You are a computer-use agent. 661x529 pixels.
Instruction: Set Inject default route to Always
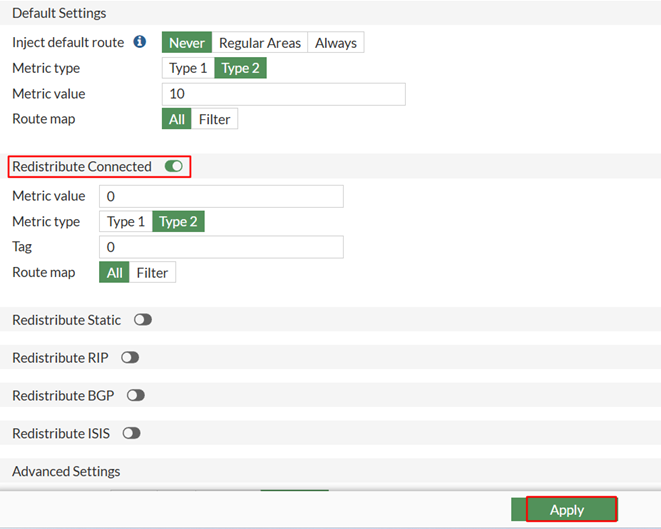point(336,43)
